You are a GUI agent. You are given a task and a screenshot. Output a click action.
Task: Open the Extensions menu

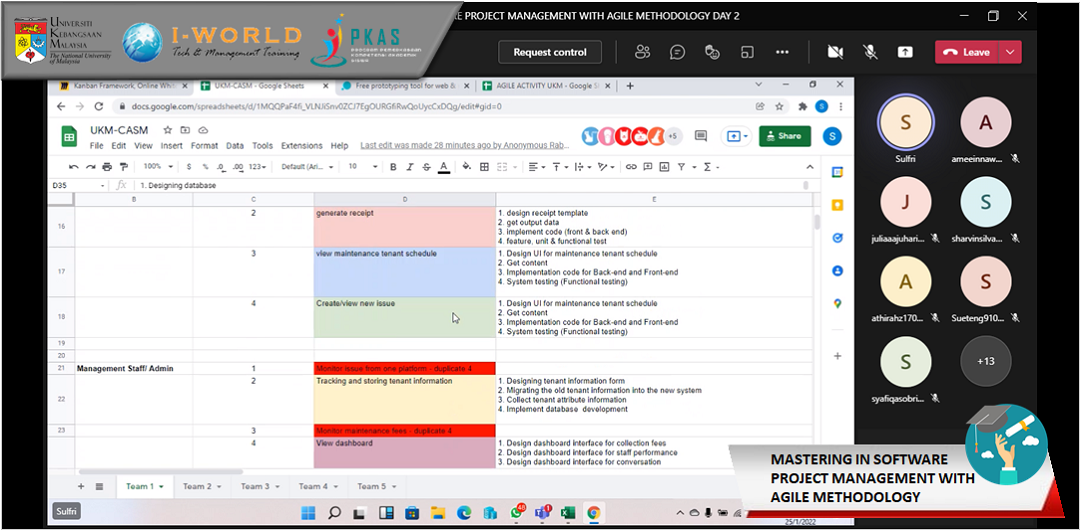(x=301, y=146)
